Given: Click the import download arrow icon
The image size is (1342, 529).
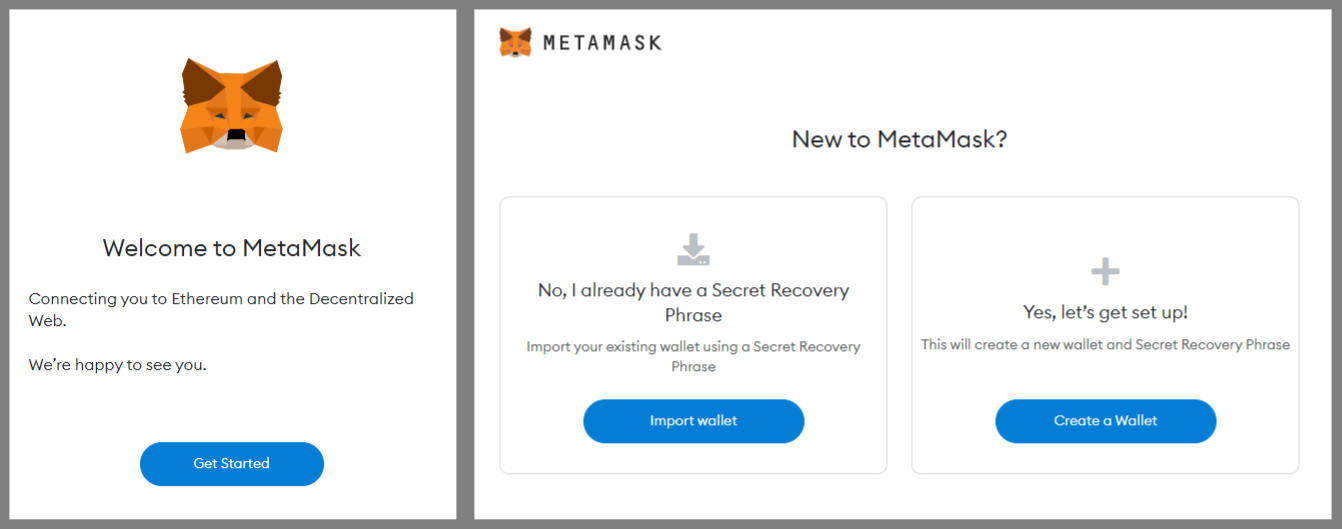Looking at the screenshot, I should pyautogui.click(x=693, y=250).
